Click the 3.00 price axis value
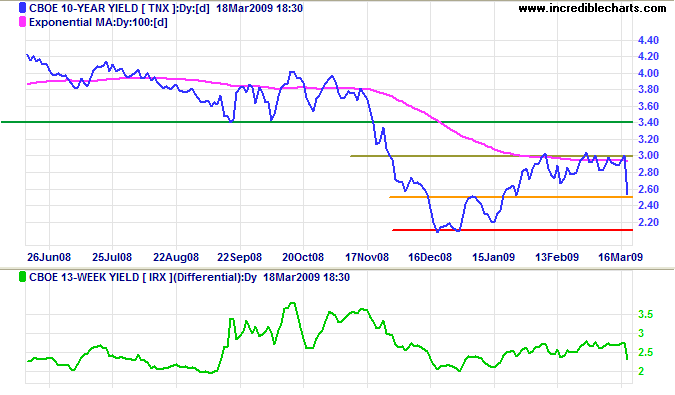 point(648,156)
